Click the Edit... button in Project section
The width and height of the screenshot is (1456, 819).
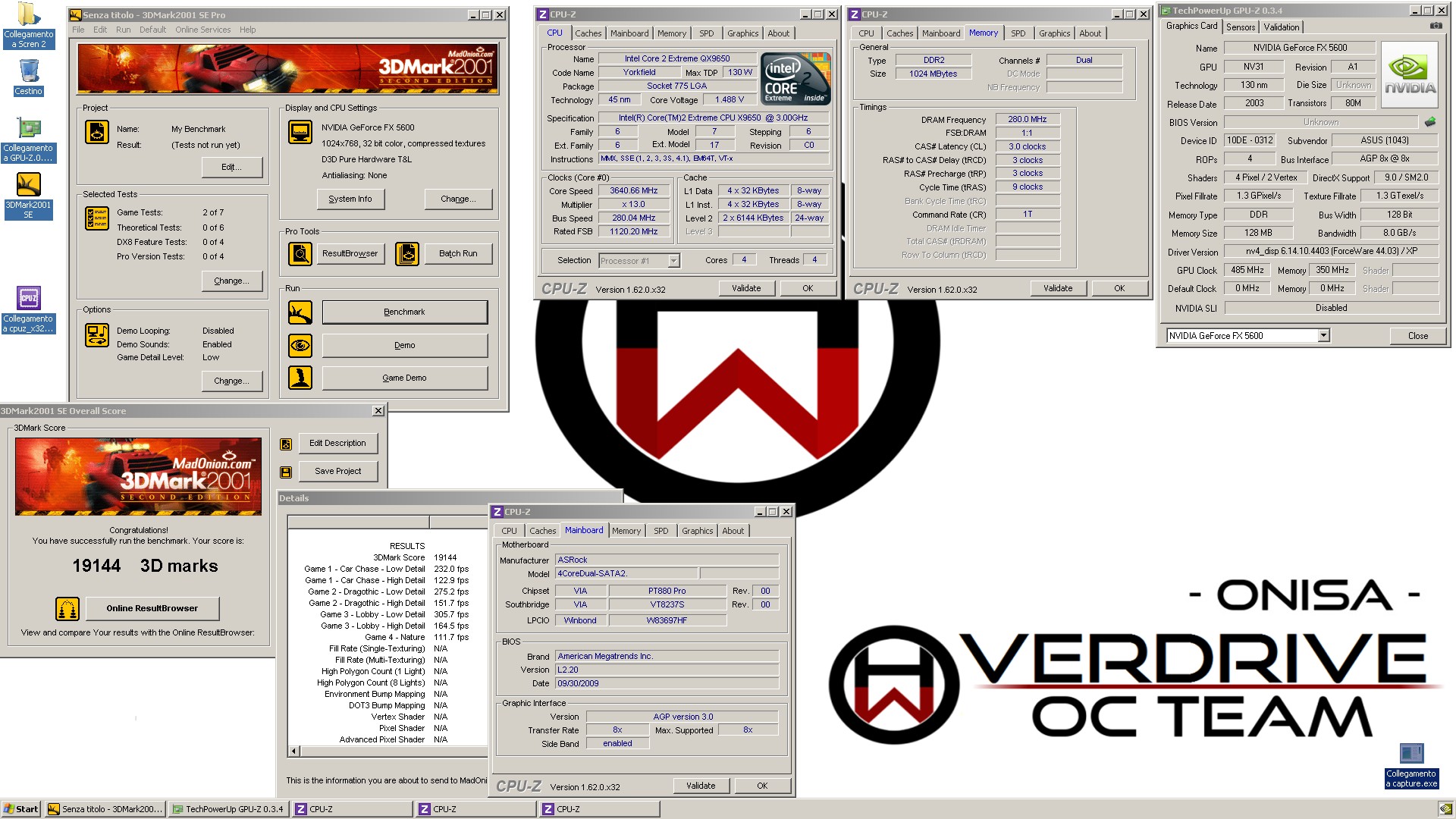231,167
